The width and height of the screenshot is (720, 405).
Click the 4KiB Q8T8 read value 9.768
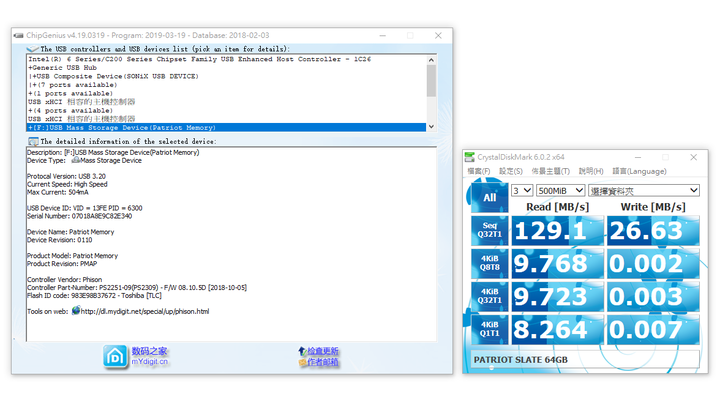click(557, 263)
